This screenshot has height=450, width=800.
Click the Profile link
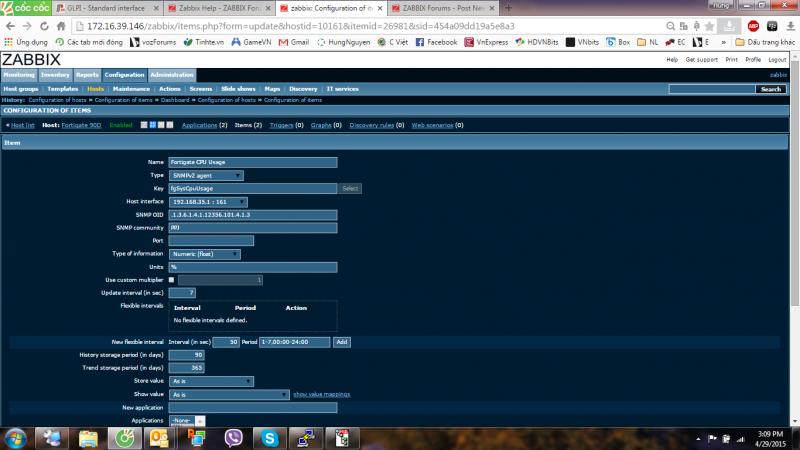pyautogui.click(x=753, y=60)
